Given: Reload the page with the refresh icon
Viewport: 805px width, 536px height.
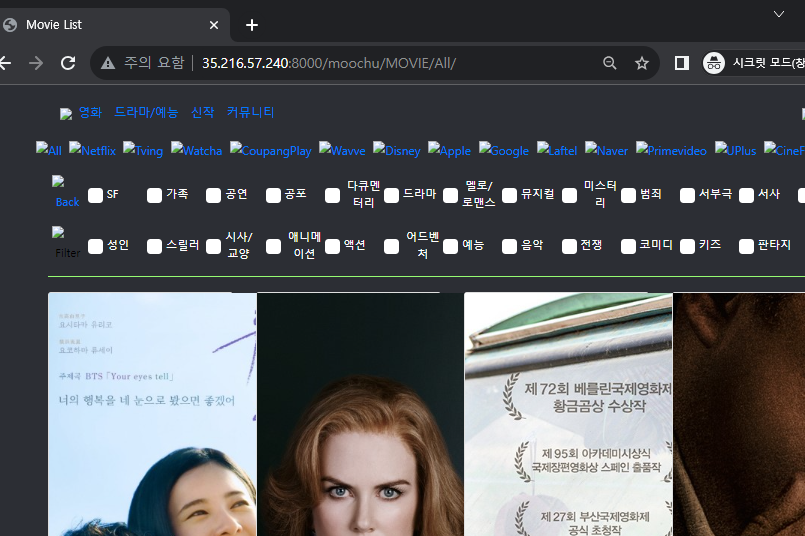Looking at the screenshot, I should point(68,63).
